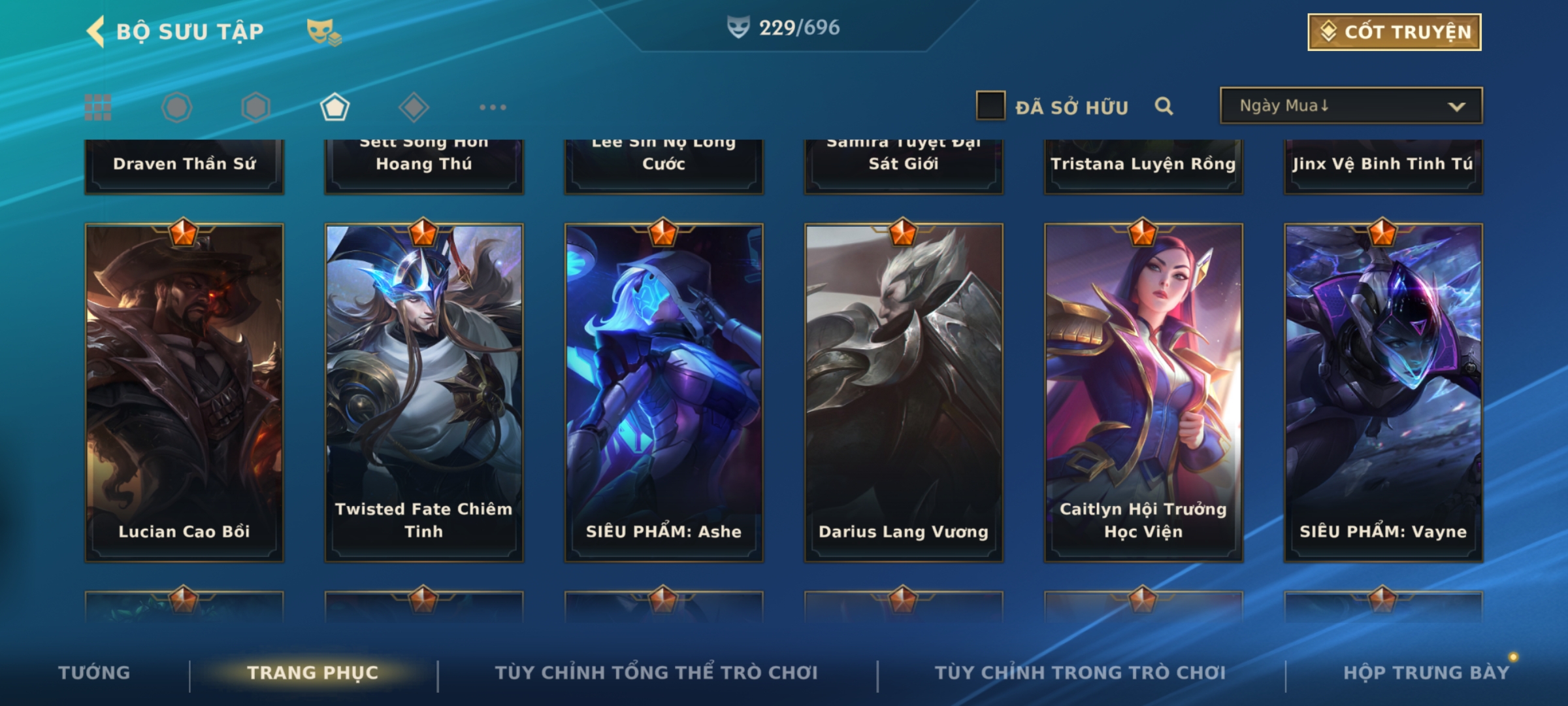Open the golden mask skin-set icon
Image resolution: width=1568 pixels, height=706 pixels.
[x=324, y=31]
